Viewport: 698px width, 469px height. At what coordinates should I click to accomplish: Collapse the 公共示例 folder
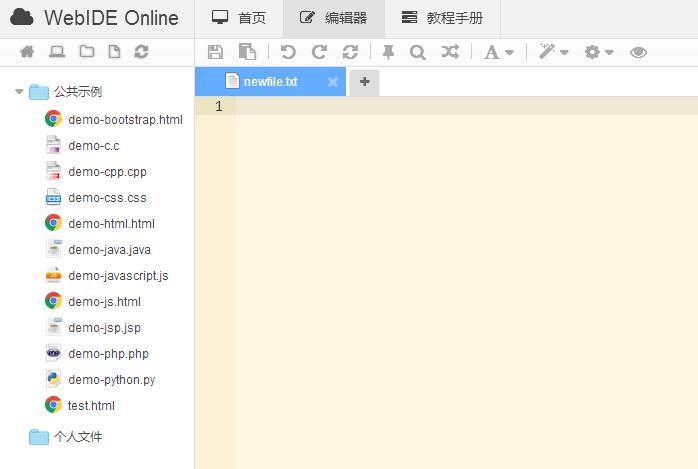tap(19, 92)
